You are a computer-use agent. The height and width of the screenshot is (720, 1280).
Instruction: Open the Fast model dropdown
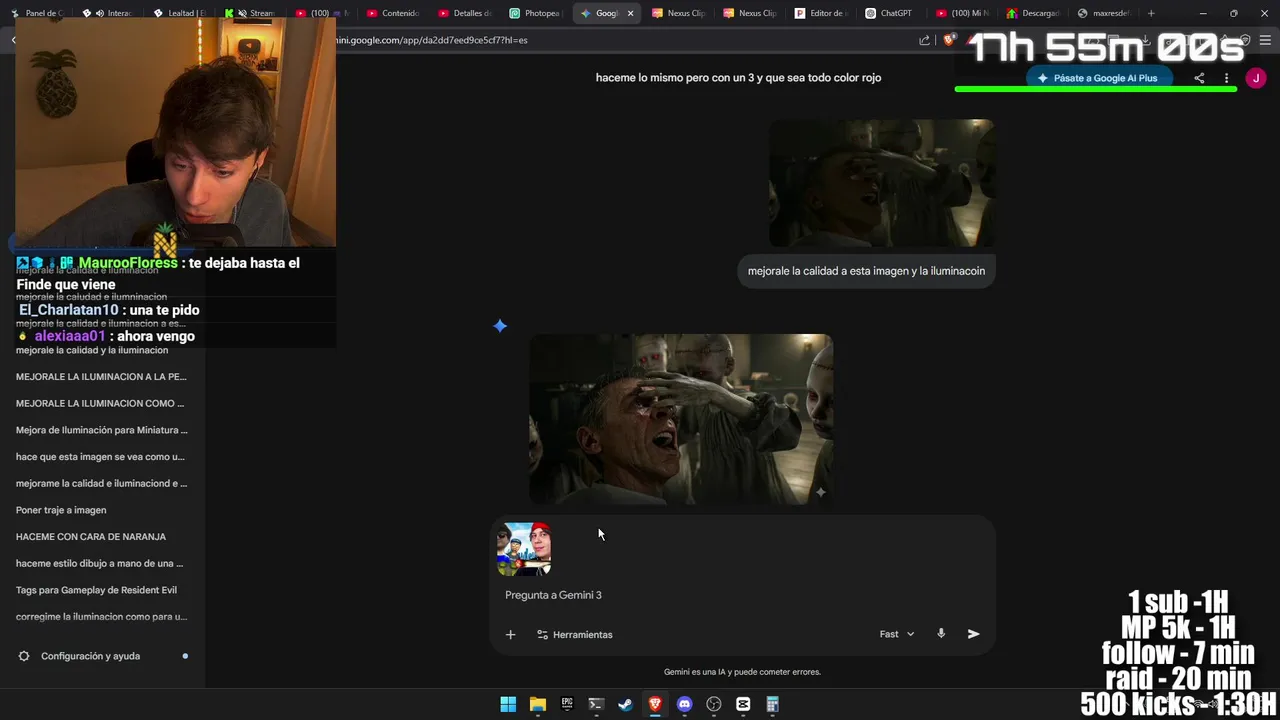(x=897, y=634)
